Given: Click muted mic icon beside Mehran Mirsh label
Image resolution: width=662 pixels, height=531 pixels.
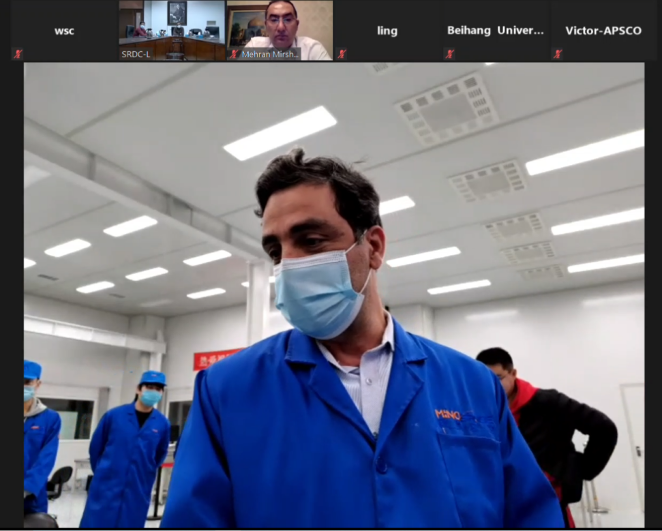Looking at the screenshot, I should 233,54.
